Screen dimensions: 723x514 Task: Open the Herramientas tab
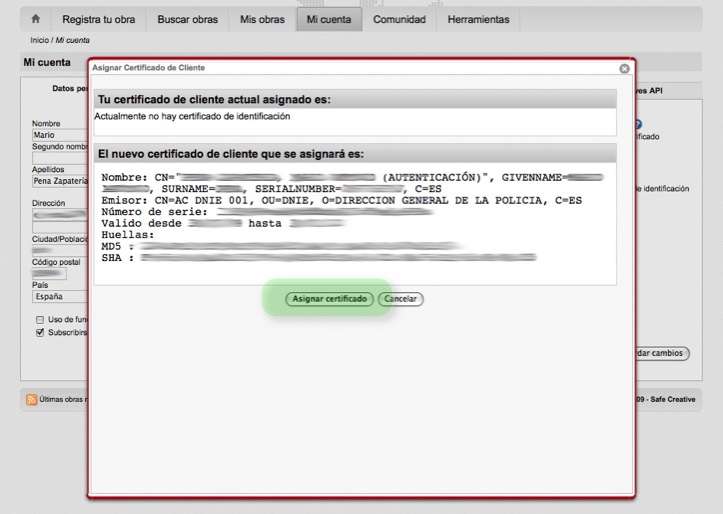point(478,19)
